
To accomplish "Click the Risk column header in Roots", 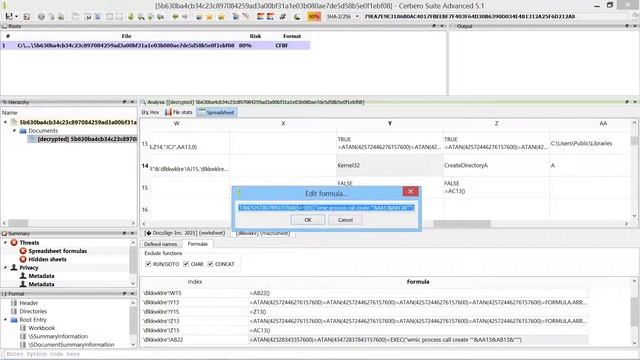I will point(256,36).
